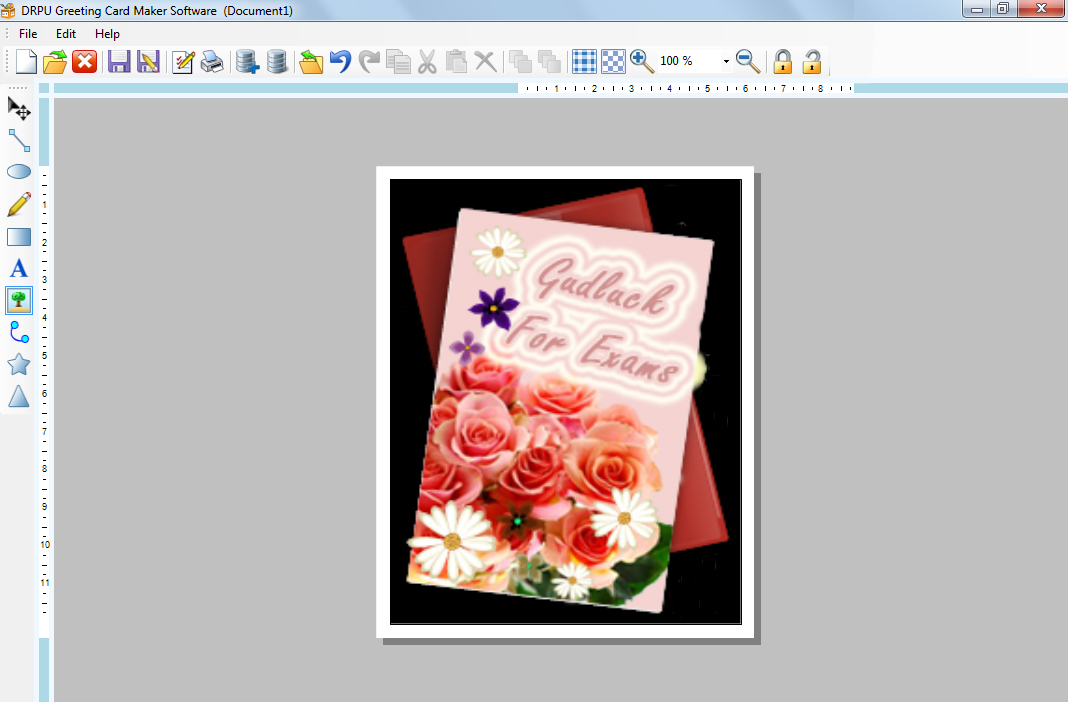The image size is (1068, 702).
Task: Open the zoom percentage dropdown arrow
Action: (726, 61)
